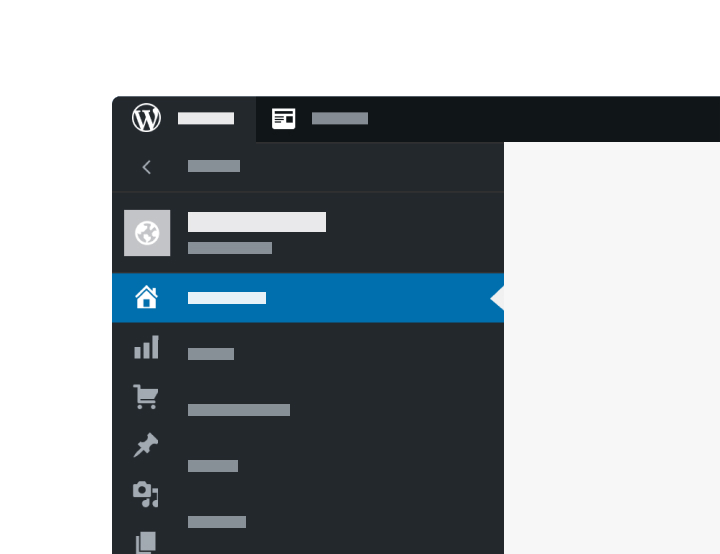Screen dimensions: 720x554
Task: Click the white site title placeholder bar
Action: 257,222
